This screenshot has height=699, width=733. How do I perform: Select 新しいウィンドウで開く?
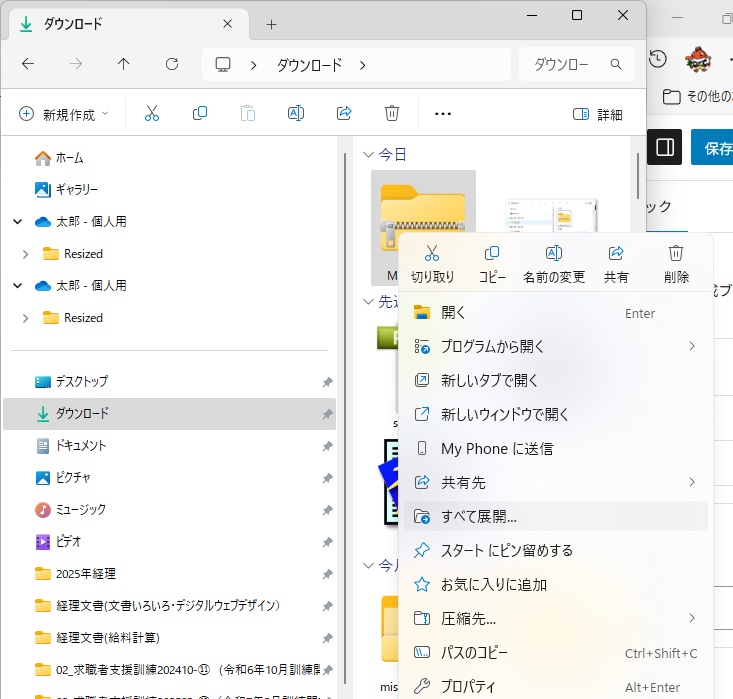[555, 414]
